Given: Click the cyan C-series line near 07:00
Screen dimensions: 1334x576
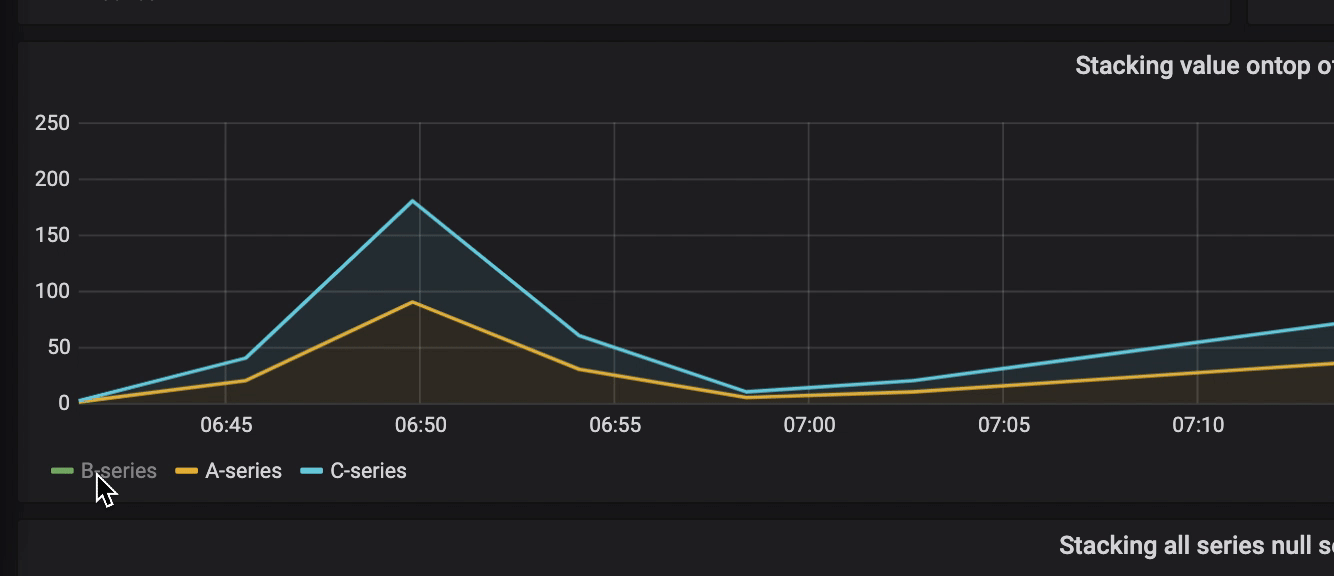Looking at the screenshot, I should (812, 386).
